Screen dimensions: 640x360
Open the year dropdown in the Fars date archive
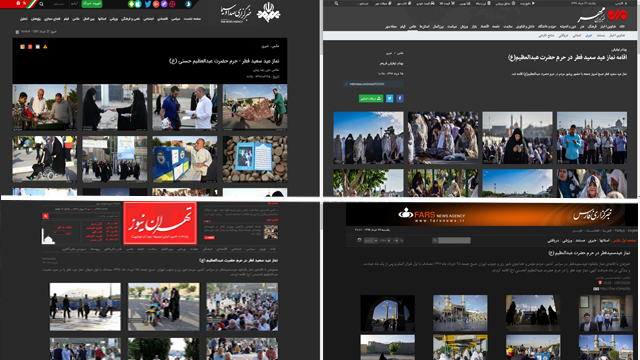click(x=385, y=240)
